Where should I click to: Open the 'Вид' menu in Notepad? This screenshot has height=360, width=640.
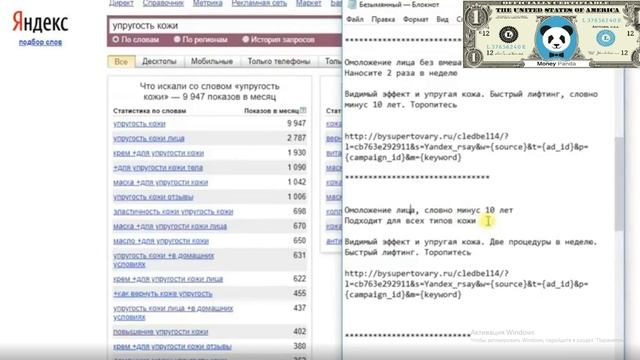(442, 19)
